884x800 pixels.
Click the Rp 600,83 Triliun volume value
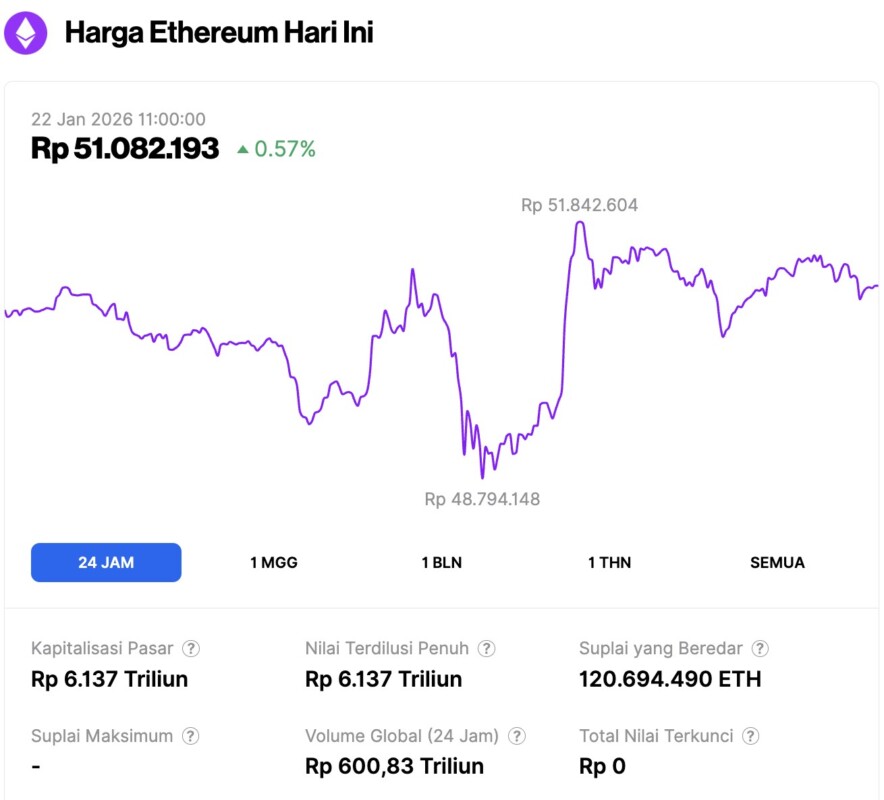(x=394, y=767)
